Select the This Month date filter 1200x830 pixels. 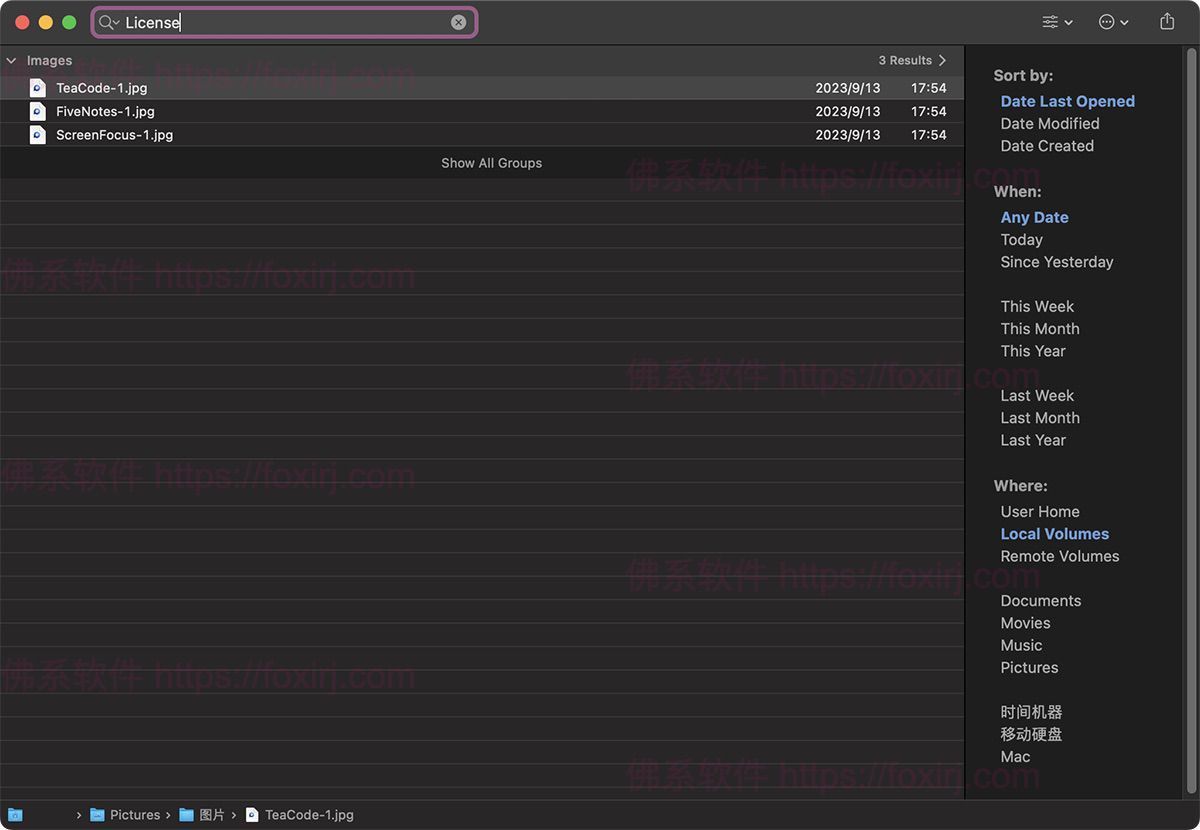pos(1039,329)
